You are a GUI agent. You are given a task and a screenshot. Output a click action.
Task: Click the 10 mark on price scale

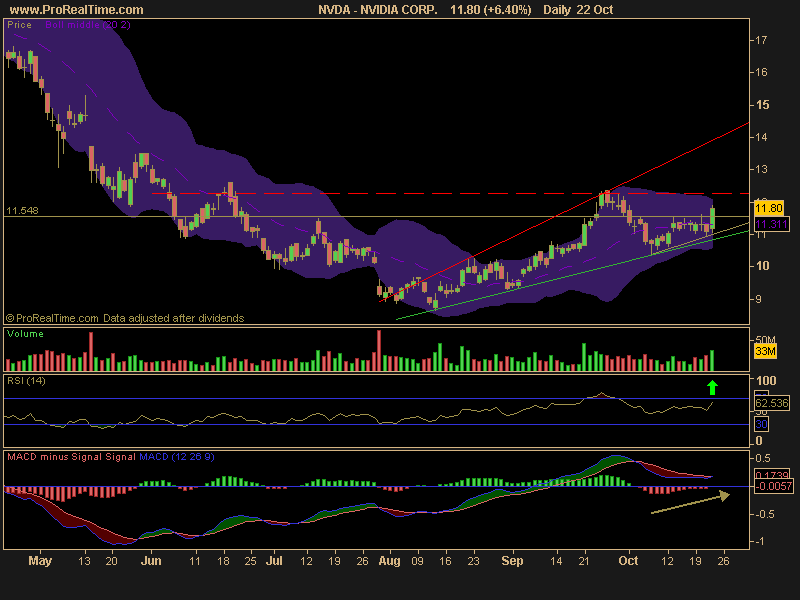tap(762, 266)
